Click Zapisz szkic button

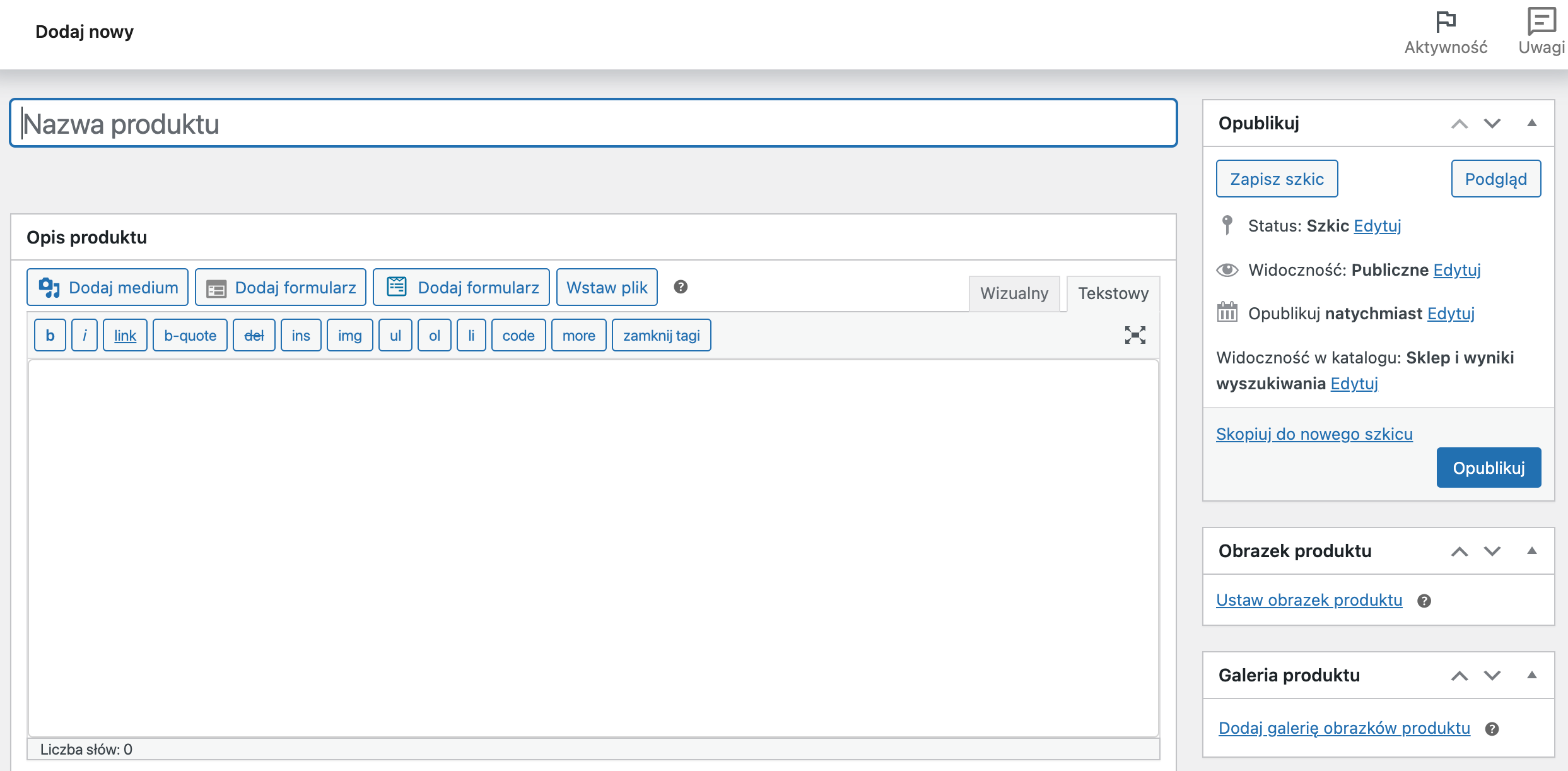[1277, 179]
